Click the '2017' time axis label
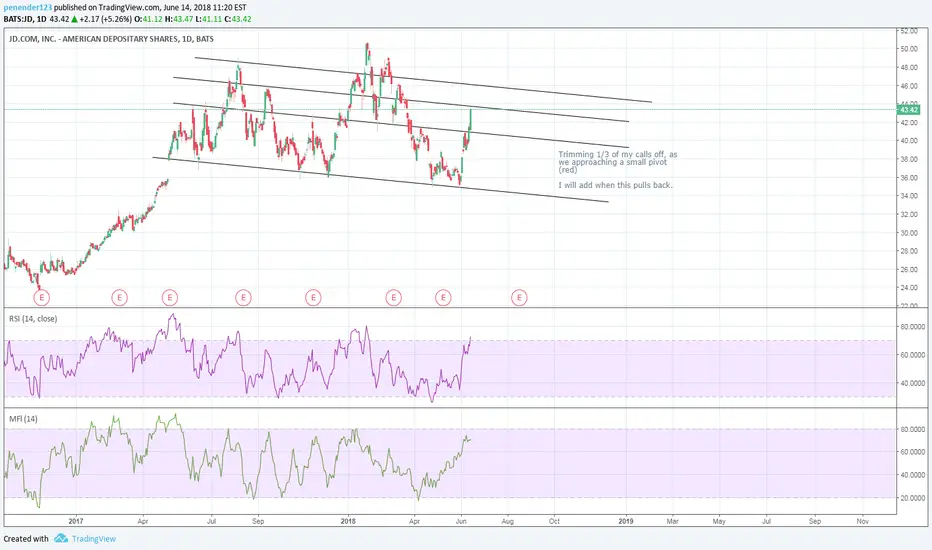 click(x=75, y=521)
